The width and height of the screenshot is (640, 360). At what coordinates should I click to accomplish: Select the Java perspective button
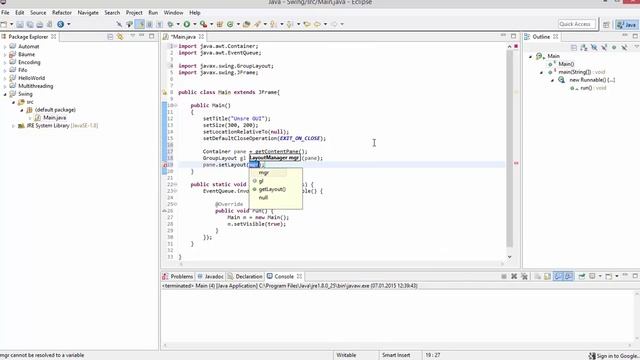(627, 24)
